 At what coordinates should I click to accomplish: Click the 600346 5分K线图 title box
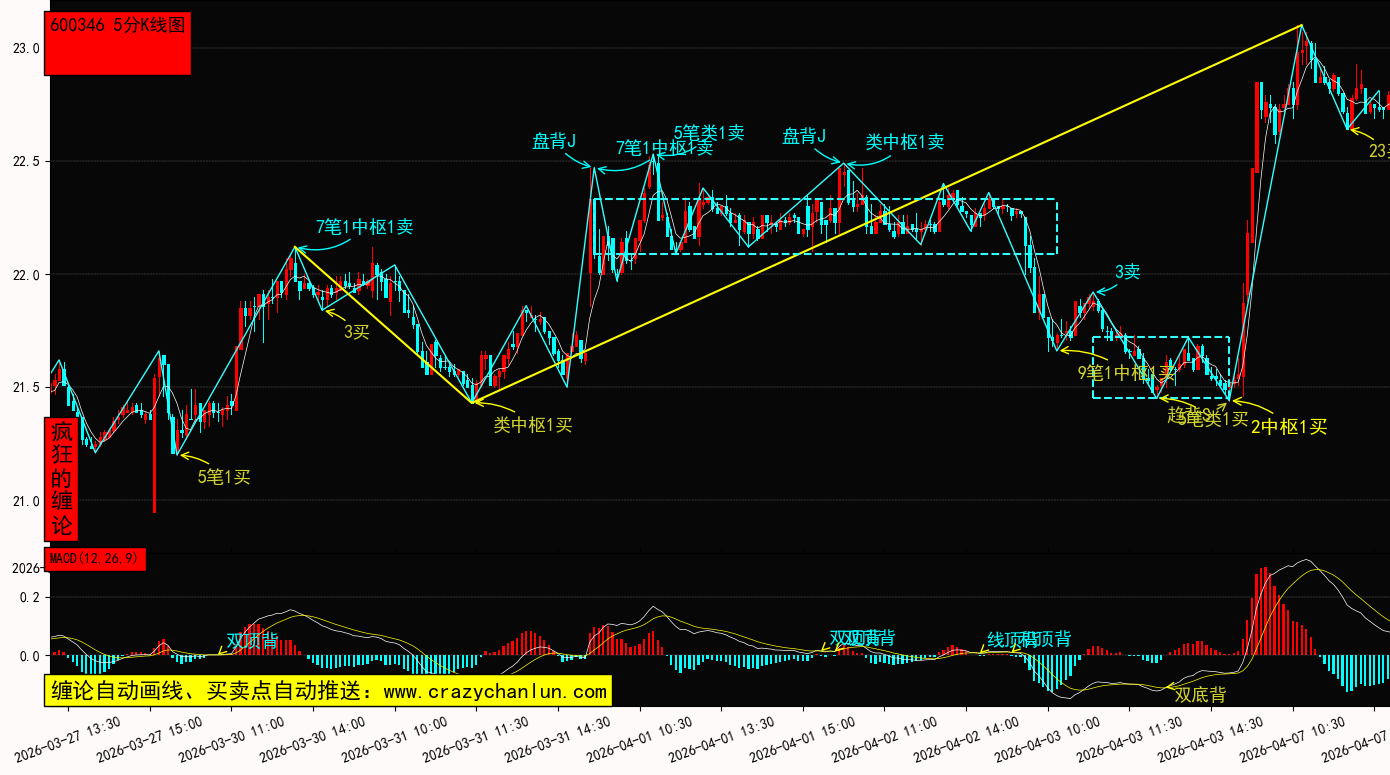118,44
